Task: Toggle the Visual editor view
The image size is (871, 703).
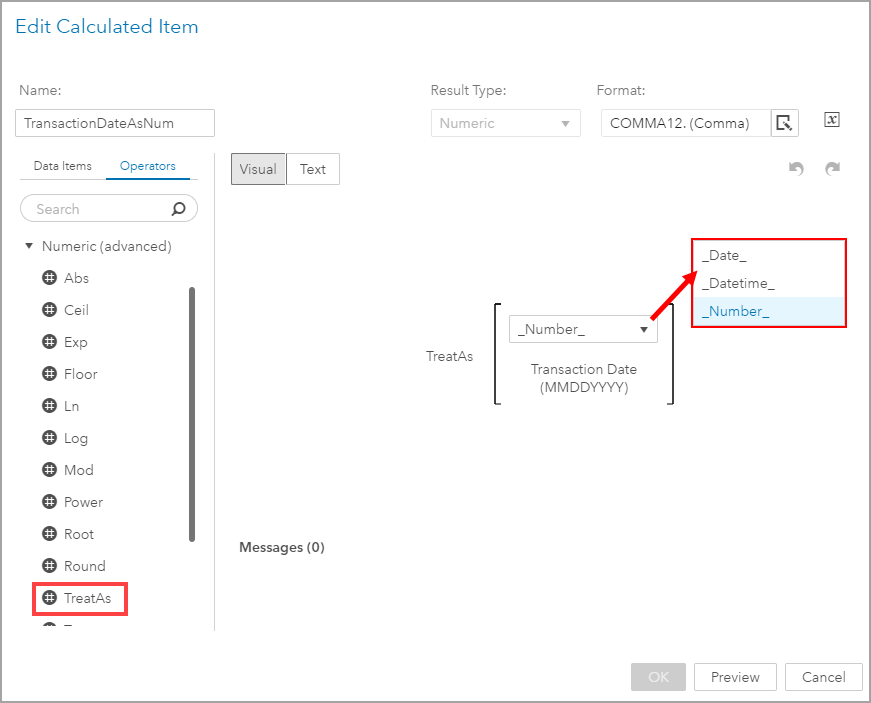Action: (258, 169)
